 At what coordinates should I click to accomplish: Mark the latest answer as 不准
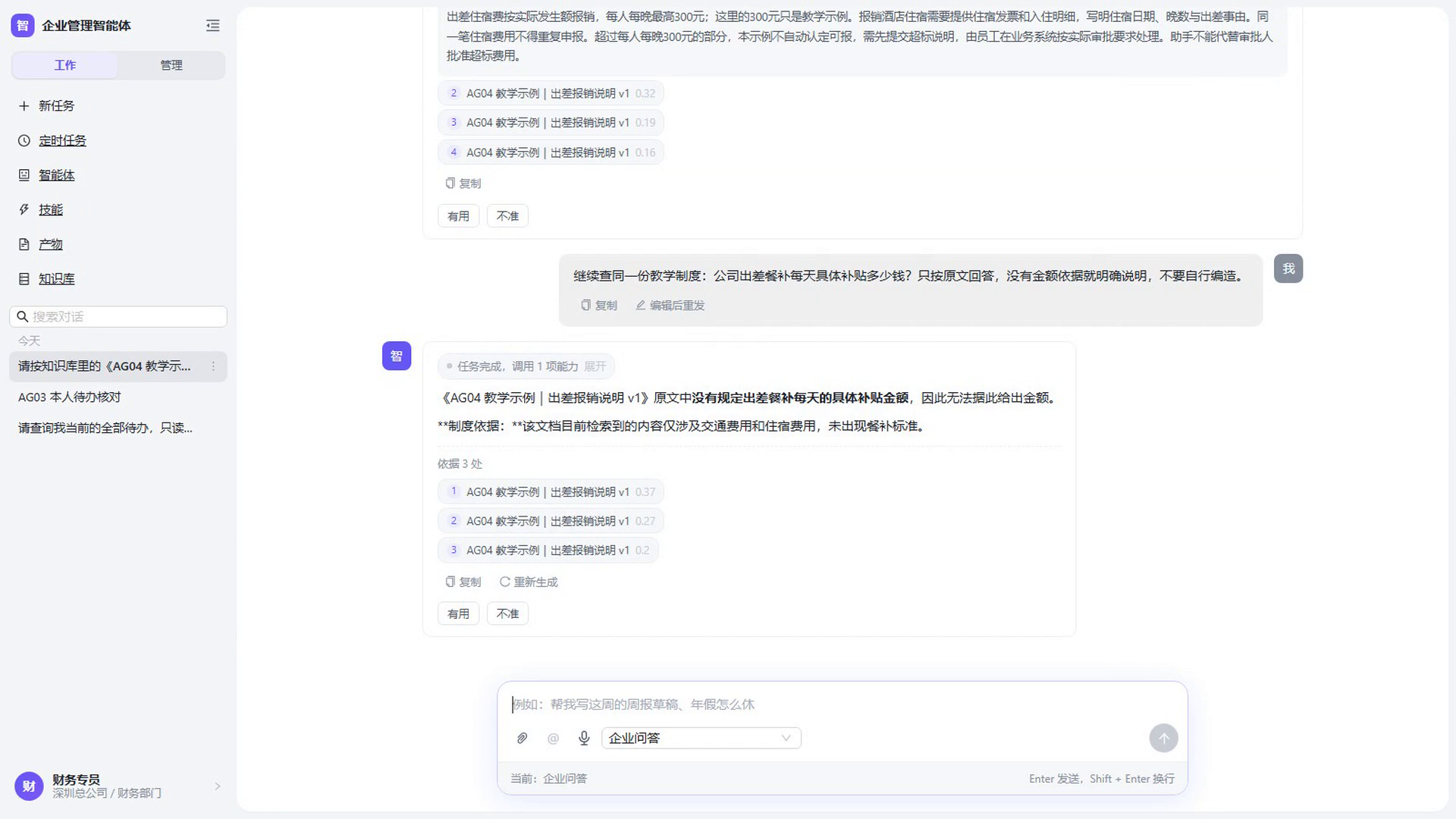(x=507, y=614)
